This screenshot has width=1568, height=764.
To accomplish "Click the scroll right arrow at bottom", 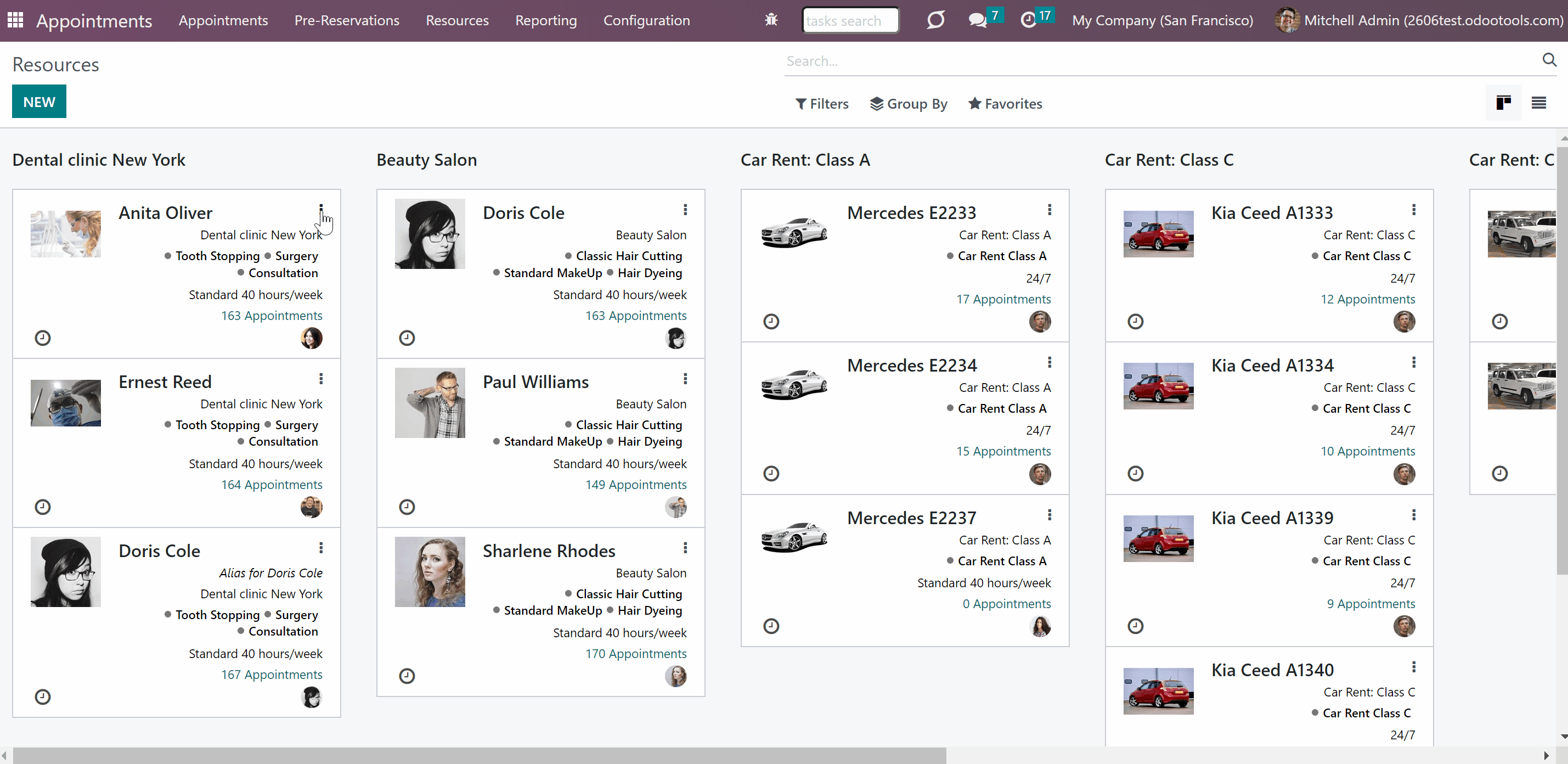I will tap(1547, 755).
